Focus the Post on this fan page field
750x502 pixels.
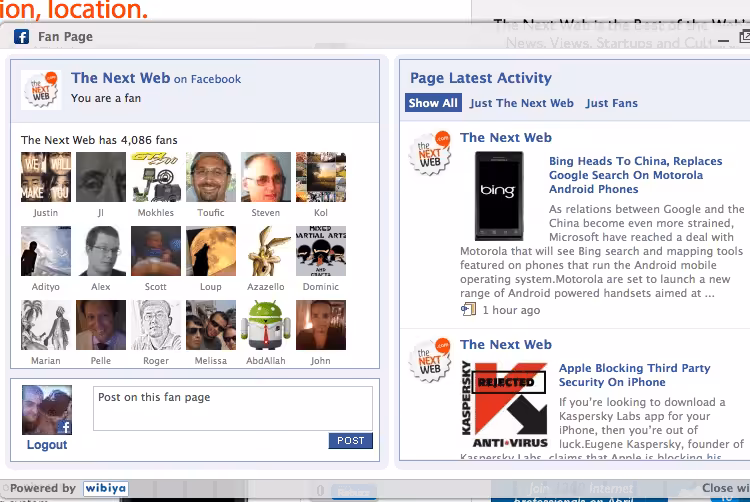[233, 409]
